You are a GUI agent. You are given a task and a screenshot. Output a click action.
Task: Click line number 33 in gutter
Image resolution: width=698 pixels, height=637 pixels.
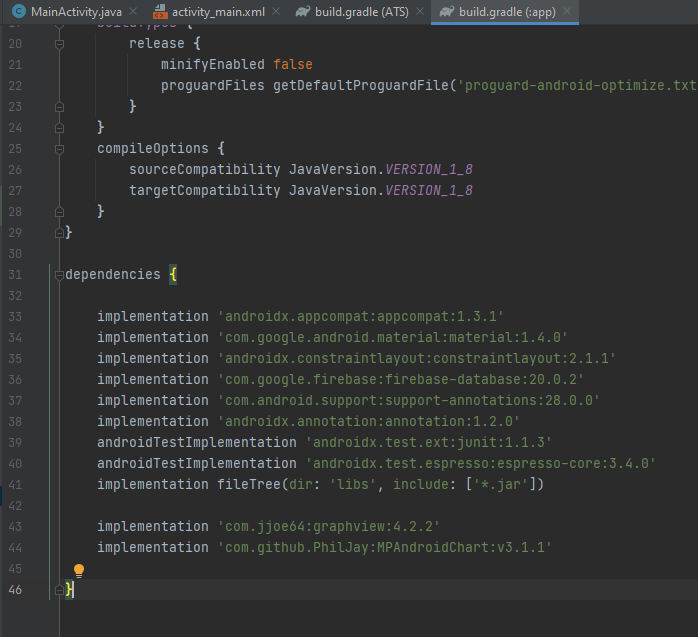15,316
